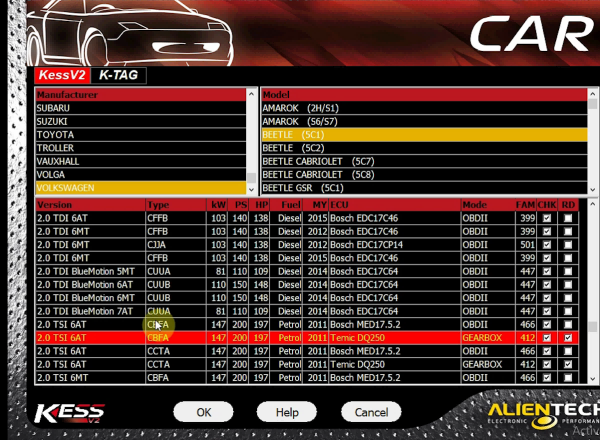Click the Cancel button
The height and width of the screenshot is (440, 600).
point(371,412)
